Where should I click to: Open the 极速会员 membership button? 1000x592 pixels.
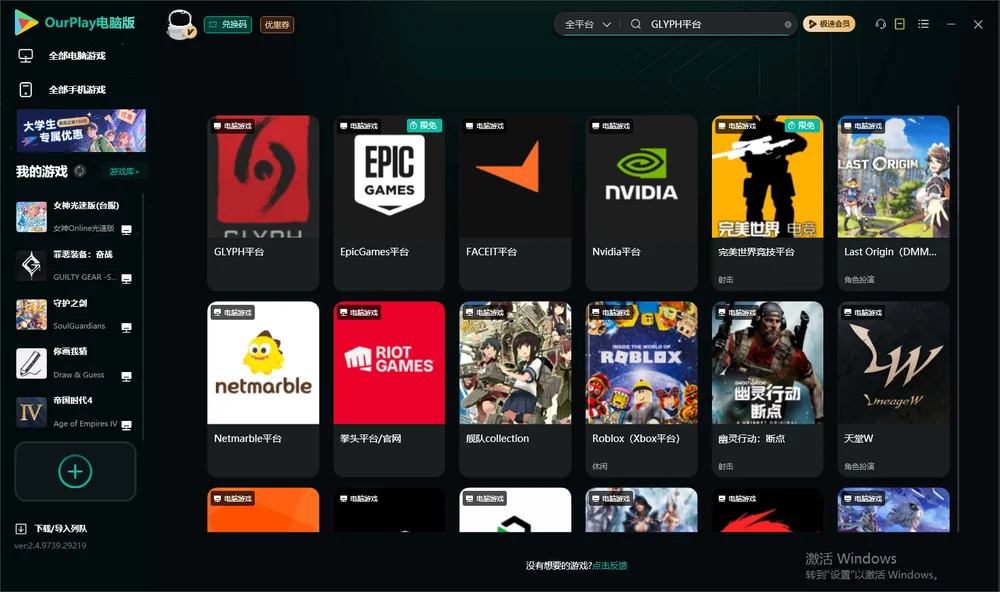pyautogui.click(x=829, y=24)
